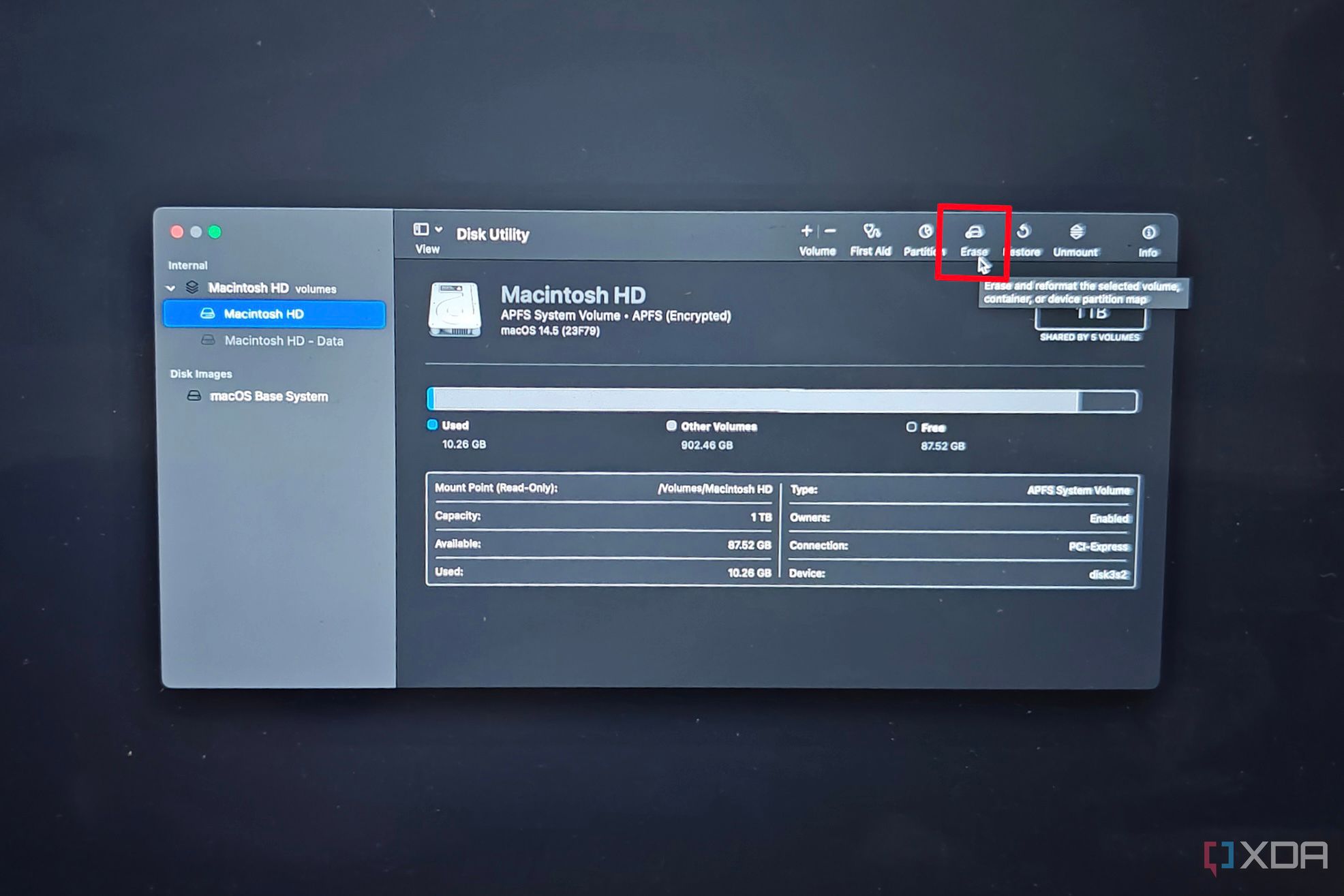Select Macintosh HD volumes container row

273,288
